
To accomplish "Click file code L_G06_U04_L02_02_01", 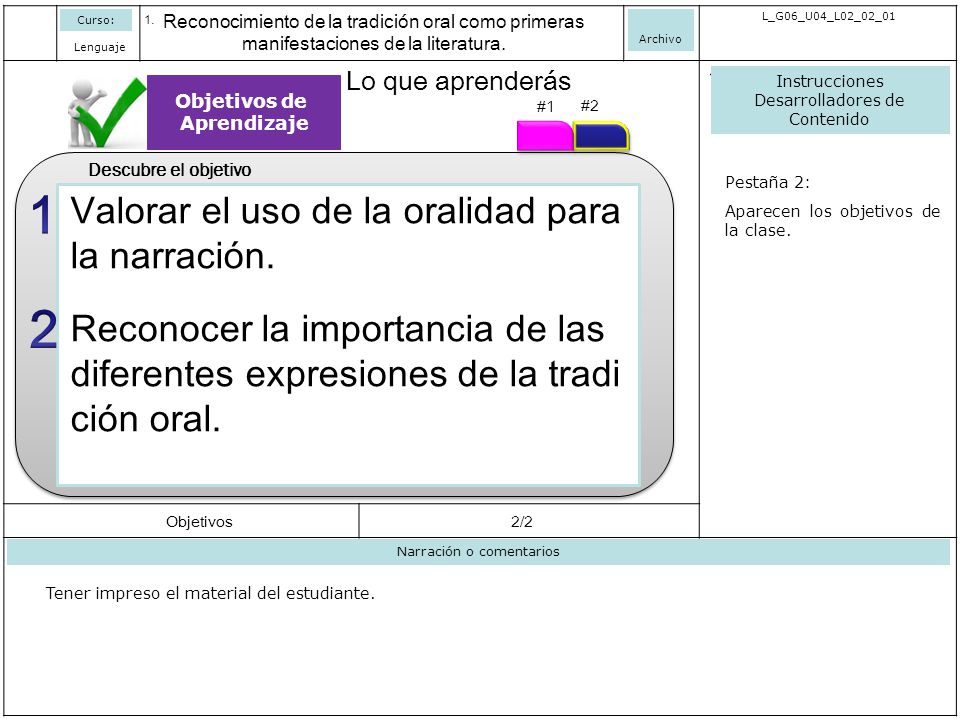I will (828, 17).
